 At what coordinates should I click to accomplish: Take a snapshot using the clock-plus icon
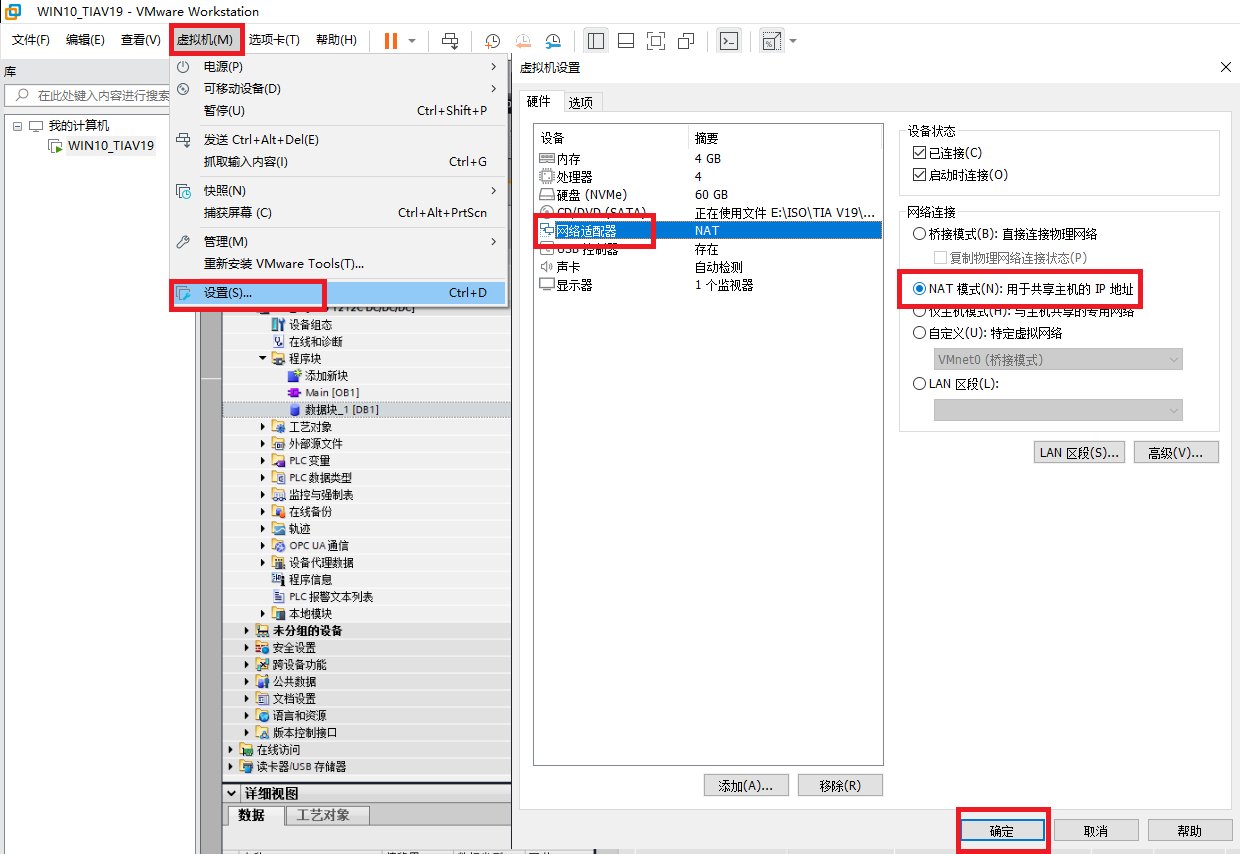493,41
